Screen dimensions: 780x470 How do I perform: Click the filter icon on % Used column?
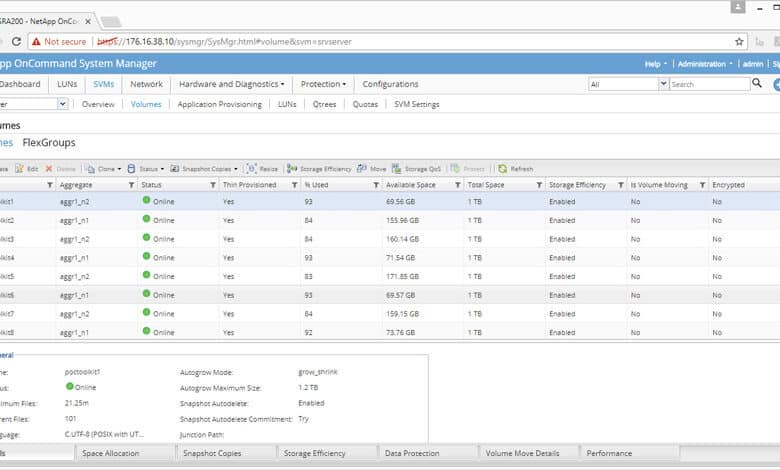376,185
